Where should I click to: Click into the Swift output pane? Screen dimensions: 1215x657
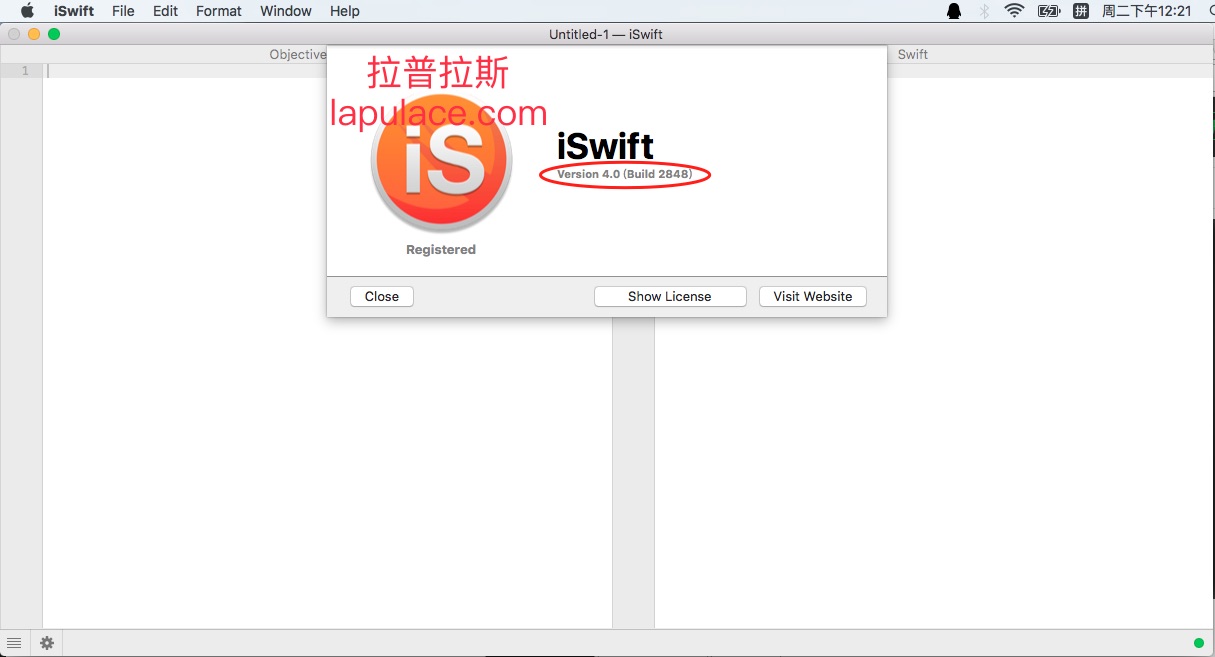930,450
